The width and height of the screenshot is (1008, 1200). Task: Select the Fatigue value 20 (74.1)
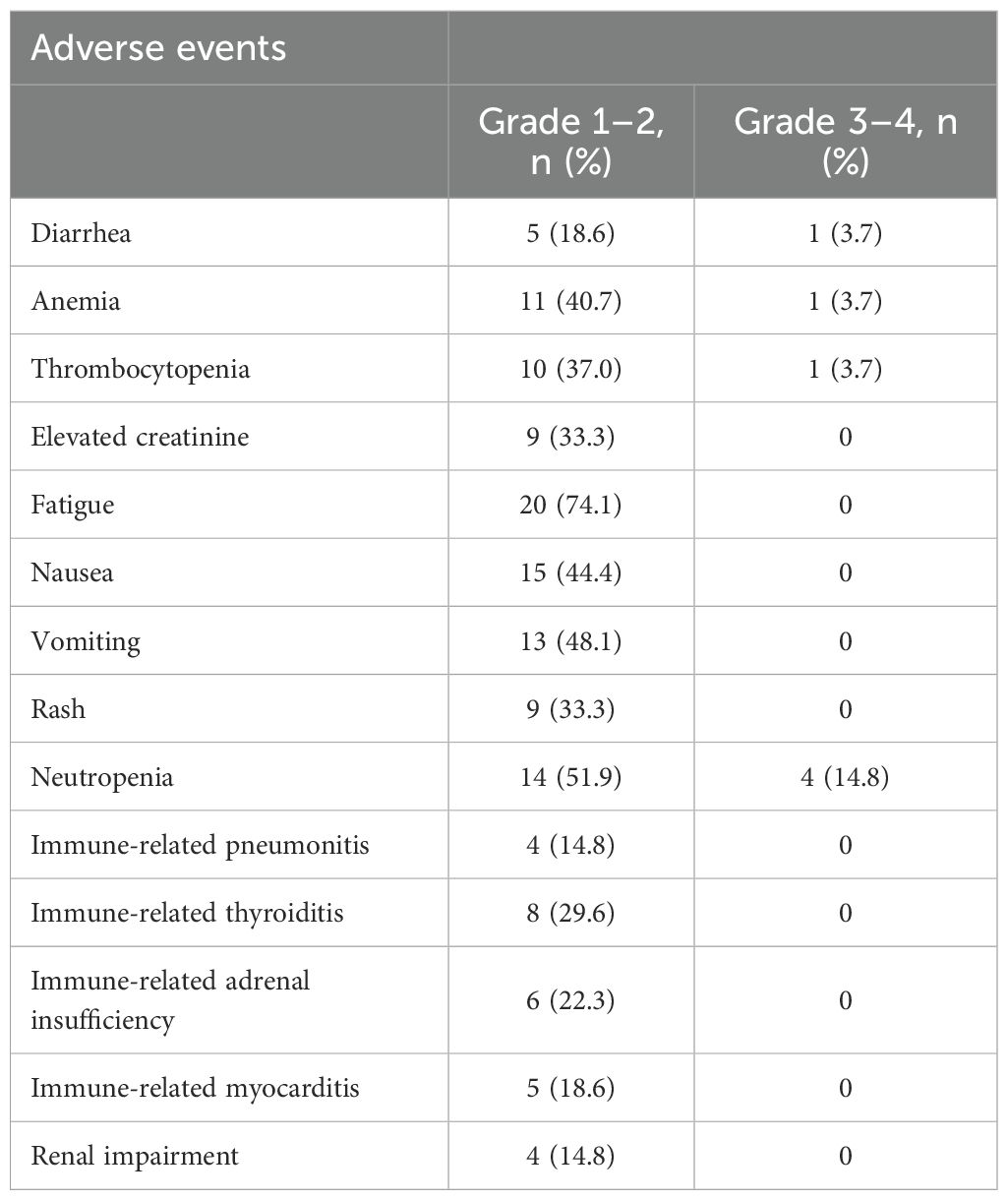[x=570, y=505]
